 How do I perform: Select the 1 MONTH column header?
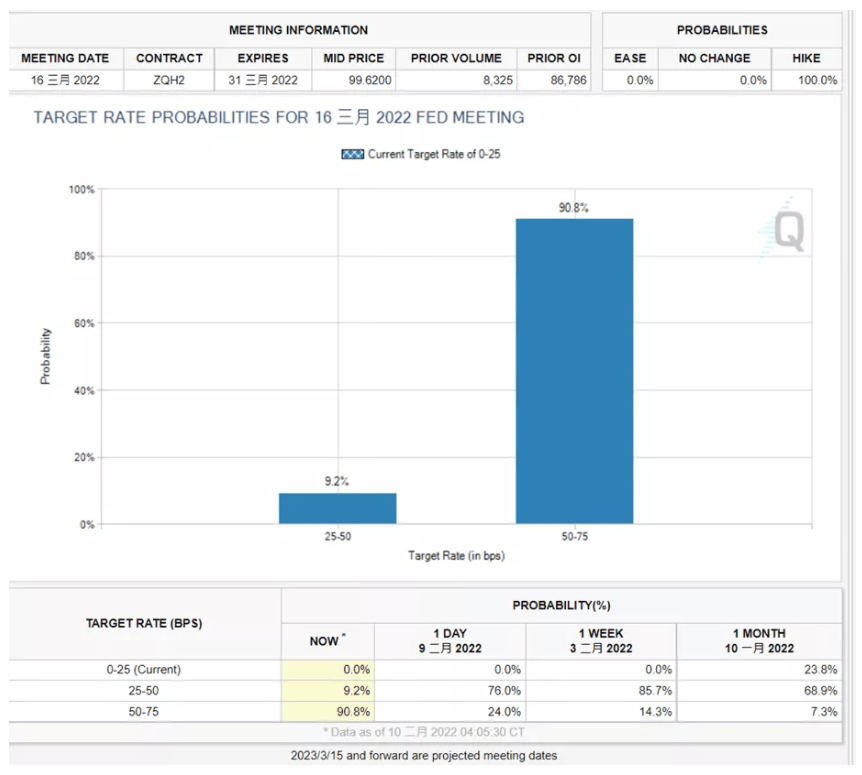click(759, 641)
